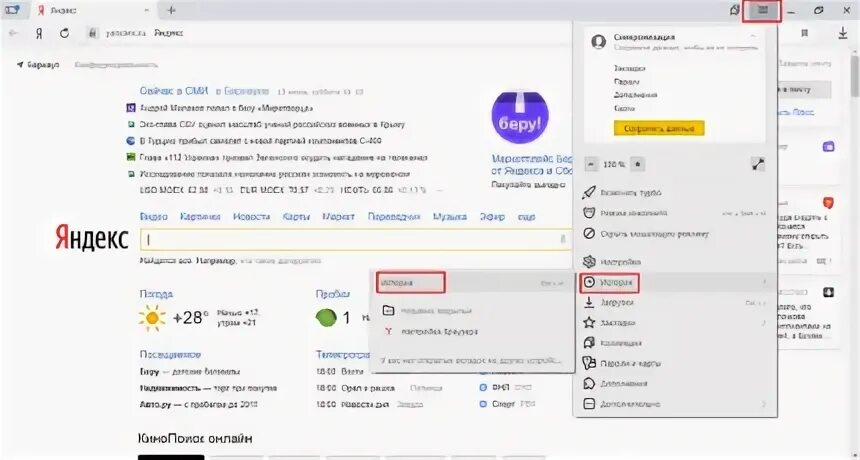Expand the История submenu arrow

(764, 282)
